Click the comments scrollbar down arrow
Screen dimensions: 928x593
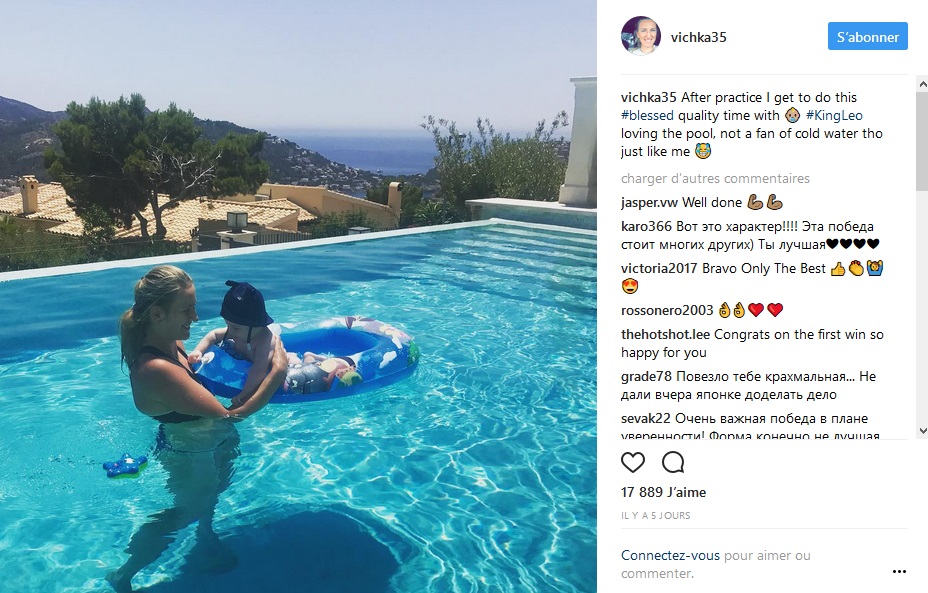click(x=922, y=431)
